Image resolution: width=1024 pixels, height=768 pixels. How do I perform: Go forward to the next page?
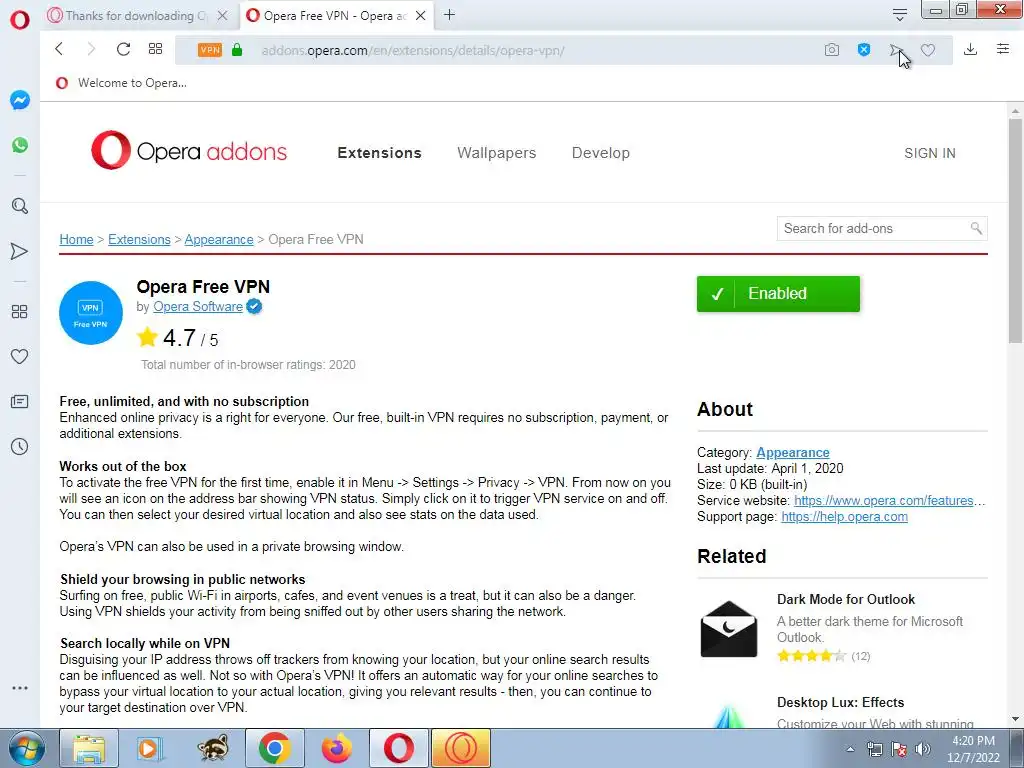click(91, 49)
